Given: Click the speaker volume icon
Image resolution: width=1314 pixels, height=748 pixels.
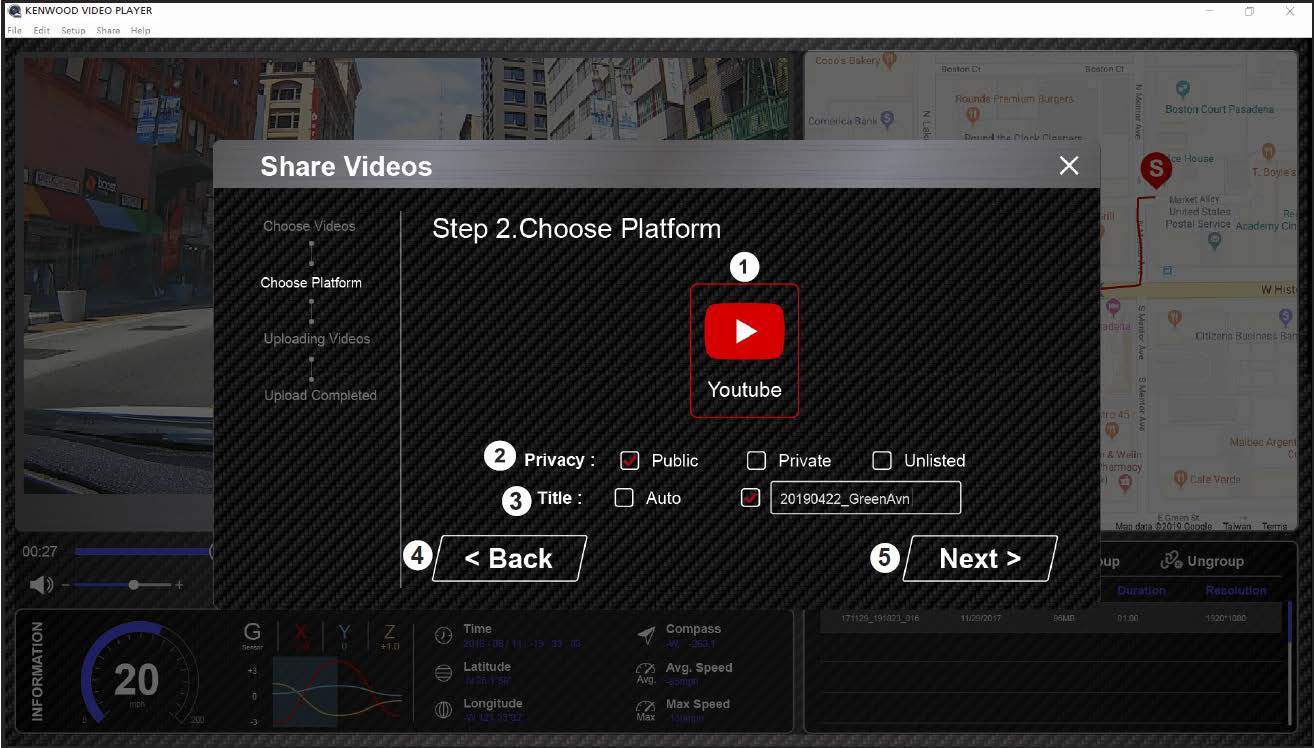Looking at the screenshot, I should [x=41, y=585].
